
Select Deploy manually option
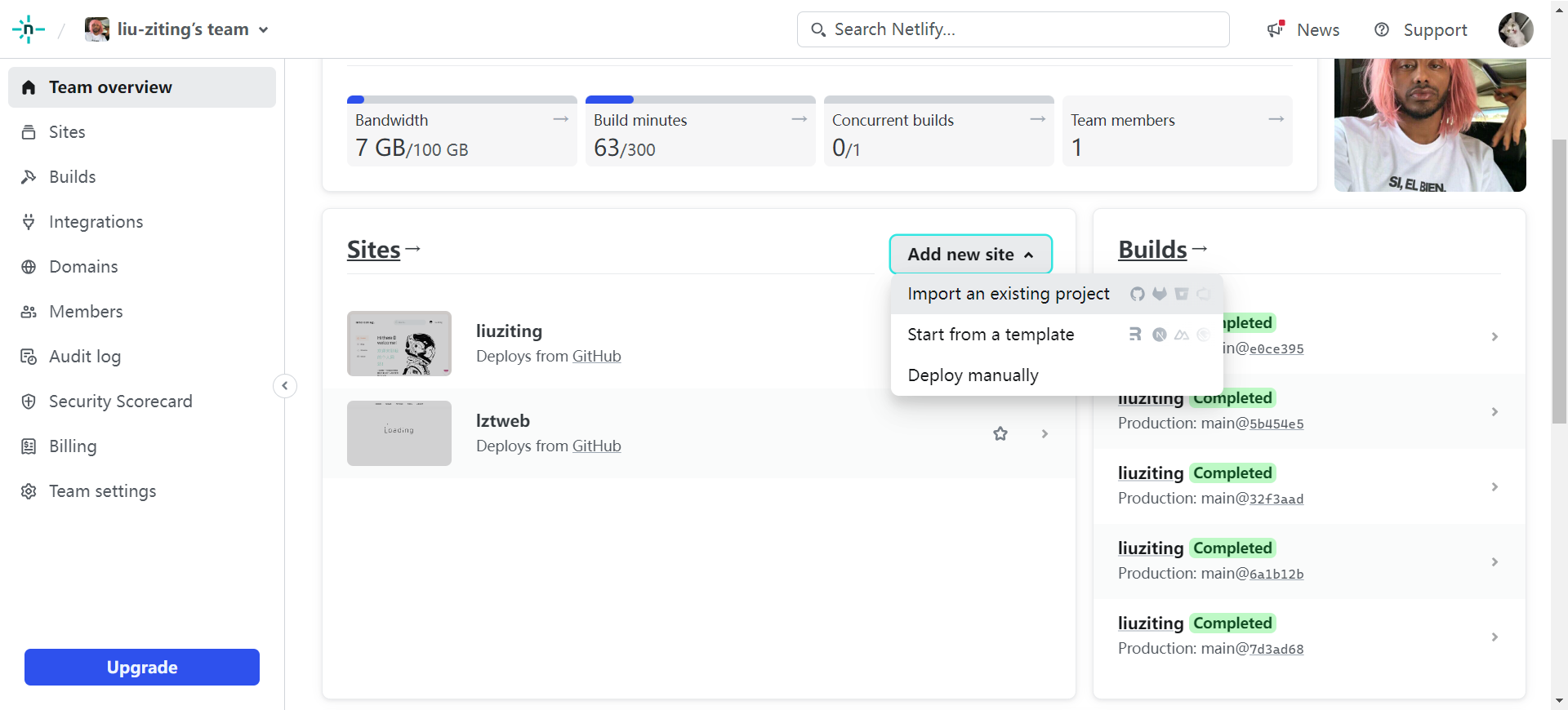coord(1057,375)
